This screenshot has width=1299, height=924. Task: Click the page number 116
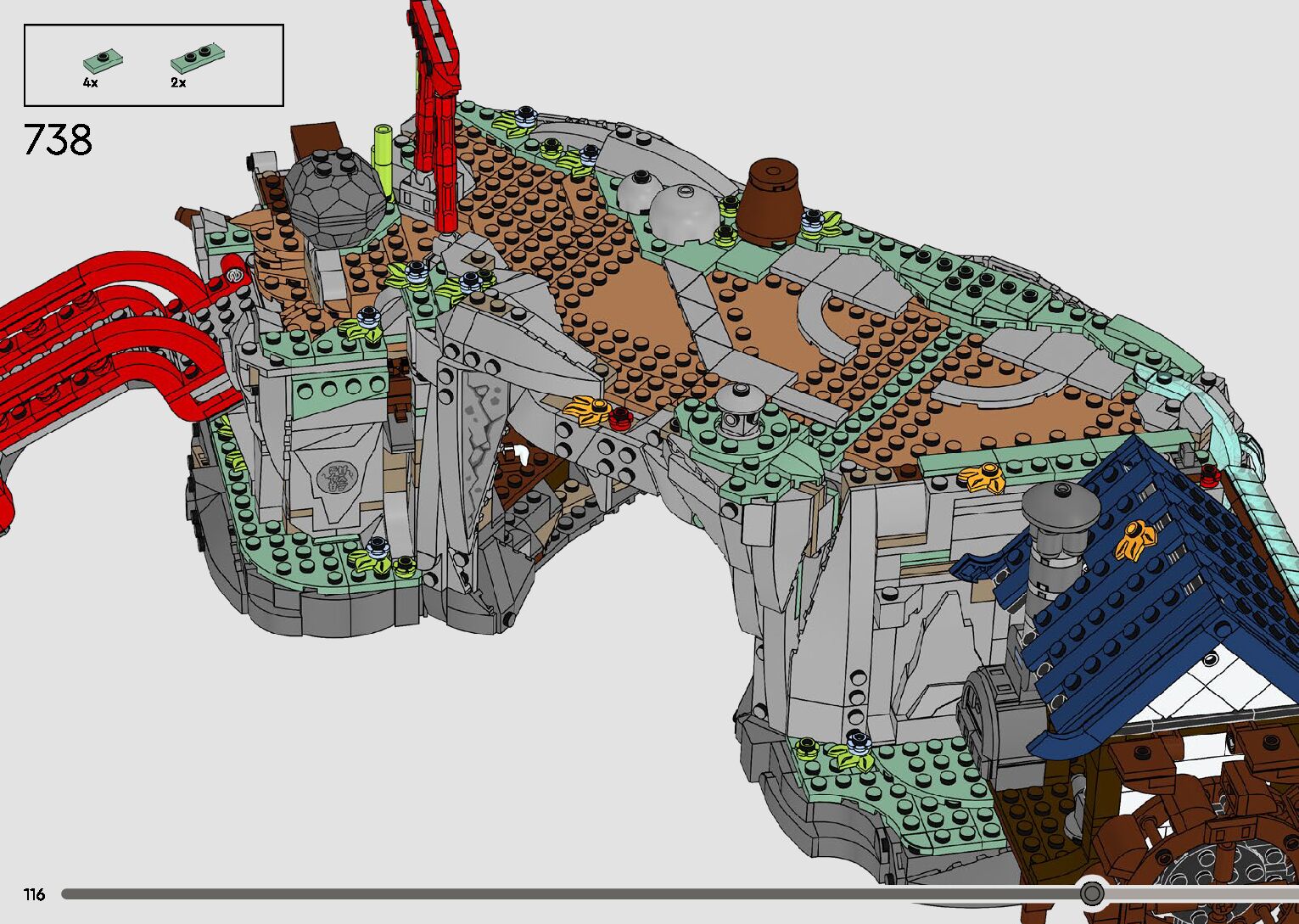pos(34,894)
